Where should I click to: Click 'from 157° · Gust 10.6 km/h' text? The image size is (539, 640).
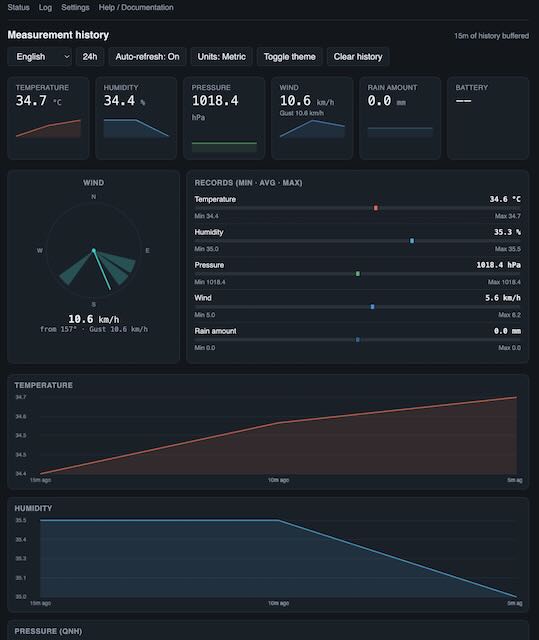94,329
